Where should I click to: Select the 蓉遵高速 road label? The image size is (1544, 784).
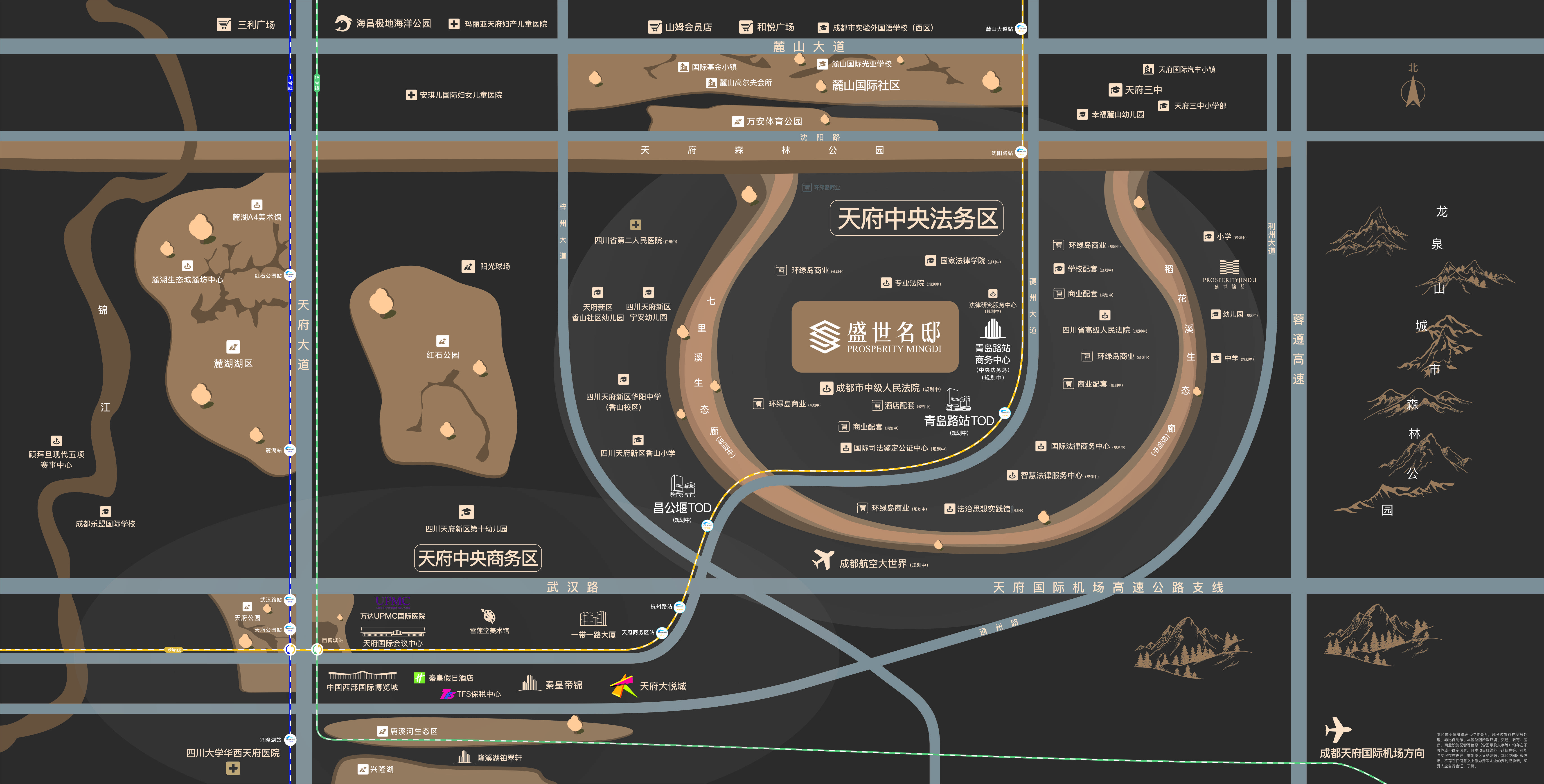point(1298,349)
